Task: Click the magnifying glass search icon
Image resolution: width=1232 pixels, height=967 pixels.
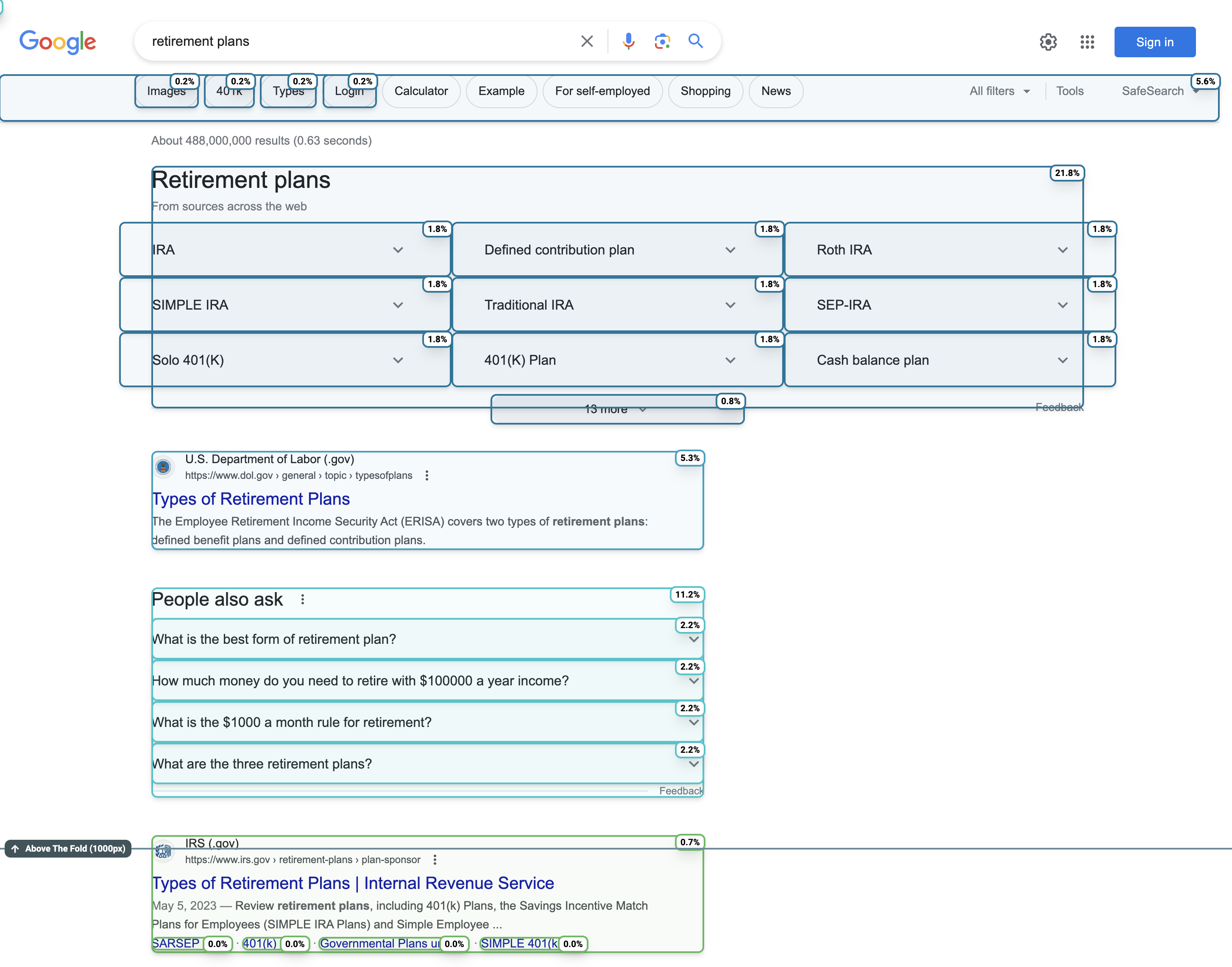Action: coord(696,41)
